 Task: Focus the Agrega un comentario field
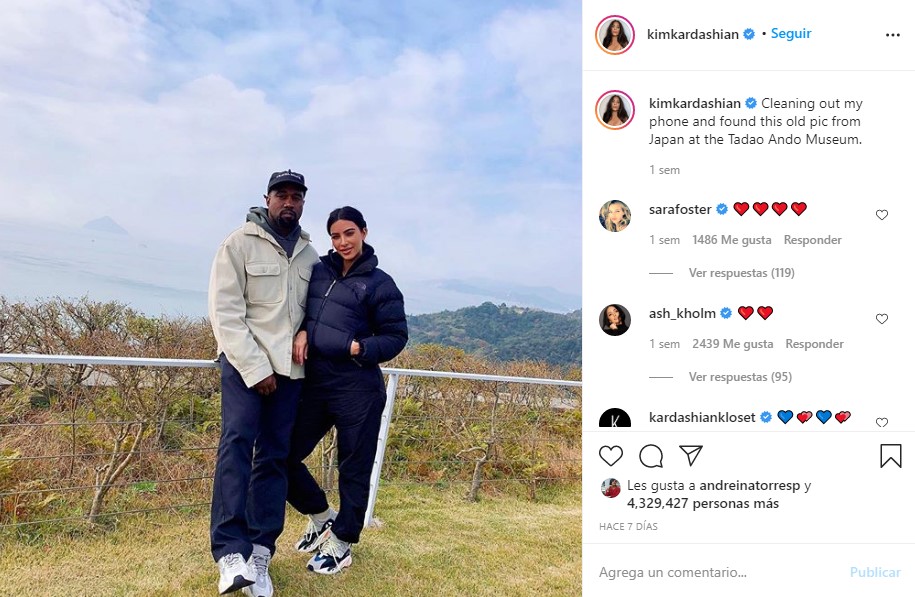coord(718,572)
